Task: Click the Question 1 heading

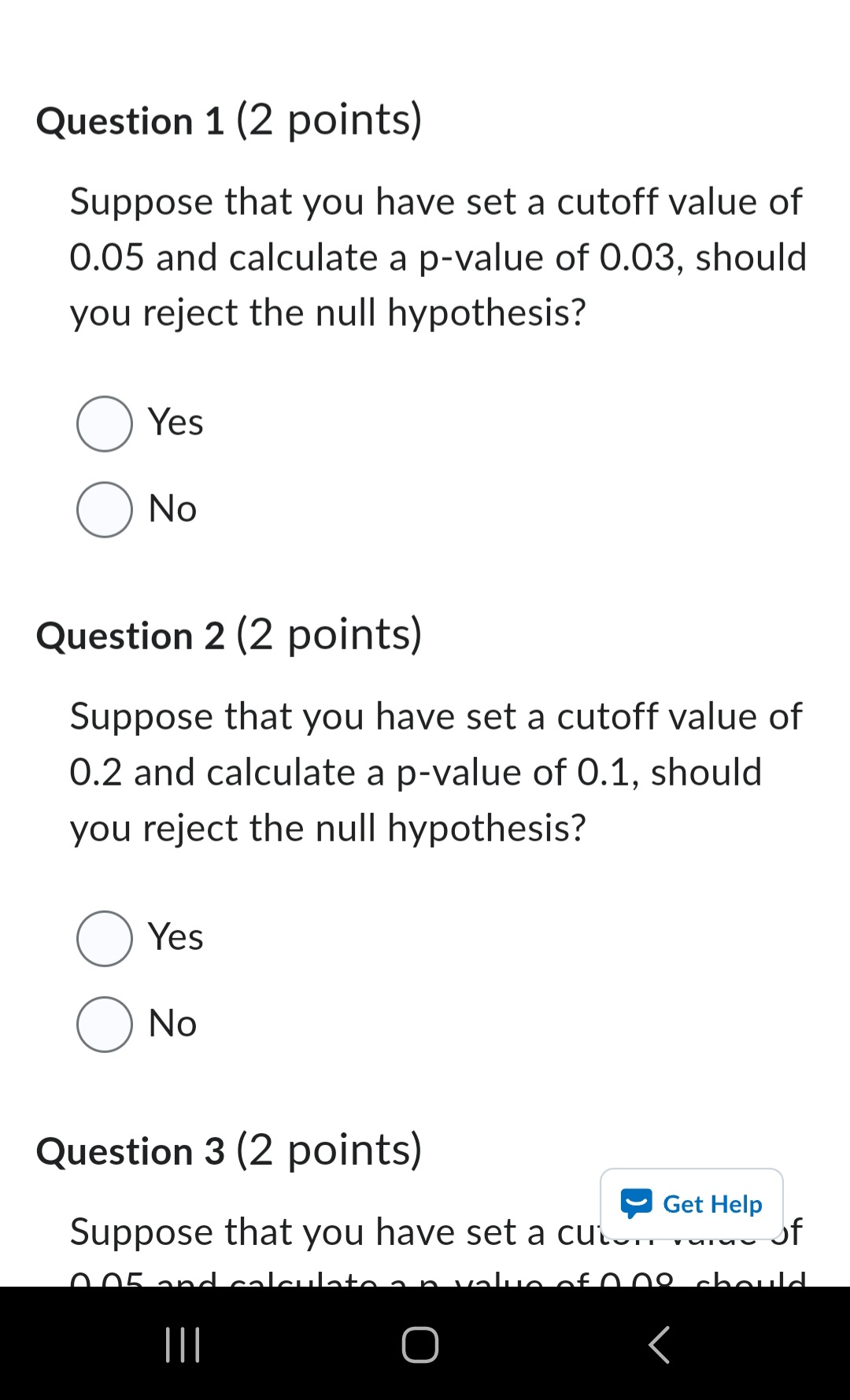Action: (229, 120)
